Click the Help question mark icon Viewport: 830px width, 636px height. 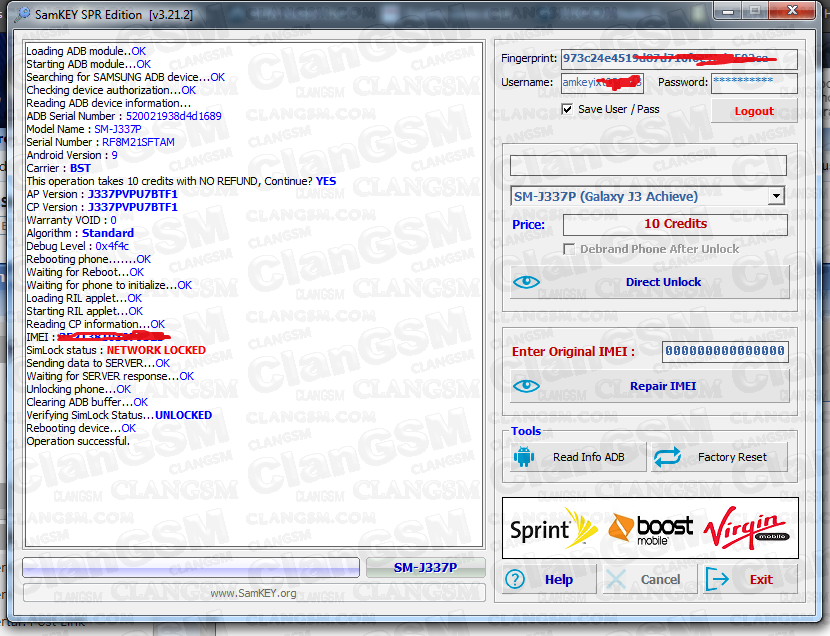[x=515, y=579]
